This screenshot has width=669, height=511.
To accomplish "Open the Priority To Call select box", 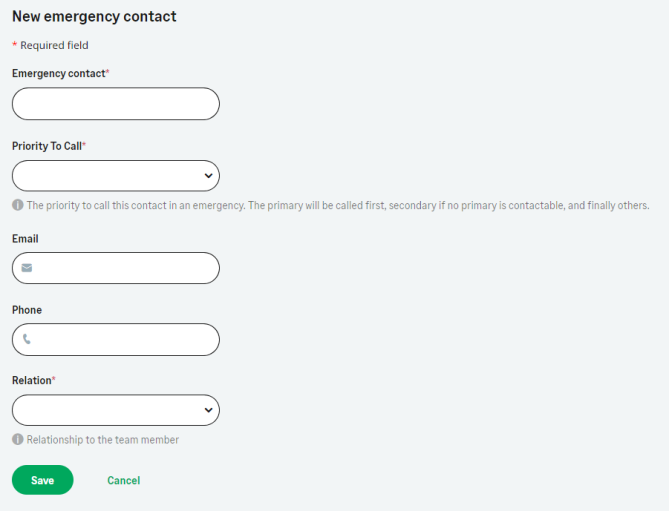I will pos(115,175).
